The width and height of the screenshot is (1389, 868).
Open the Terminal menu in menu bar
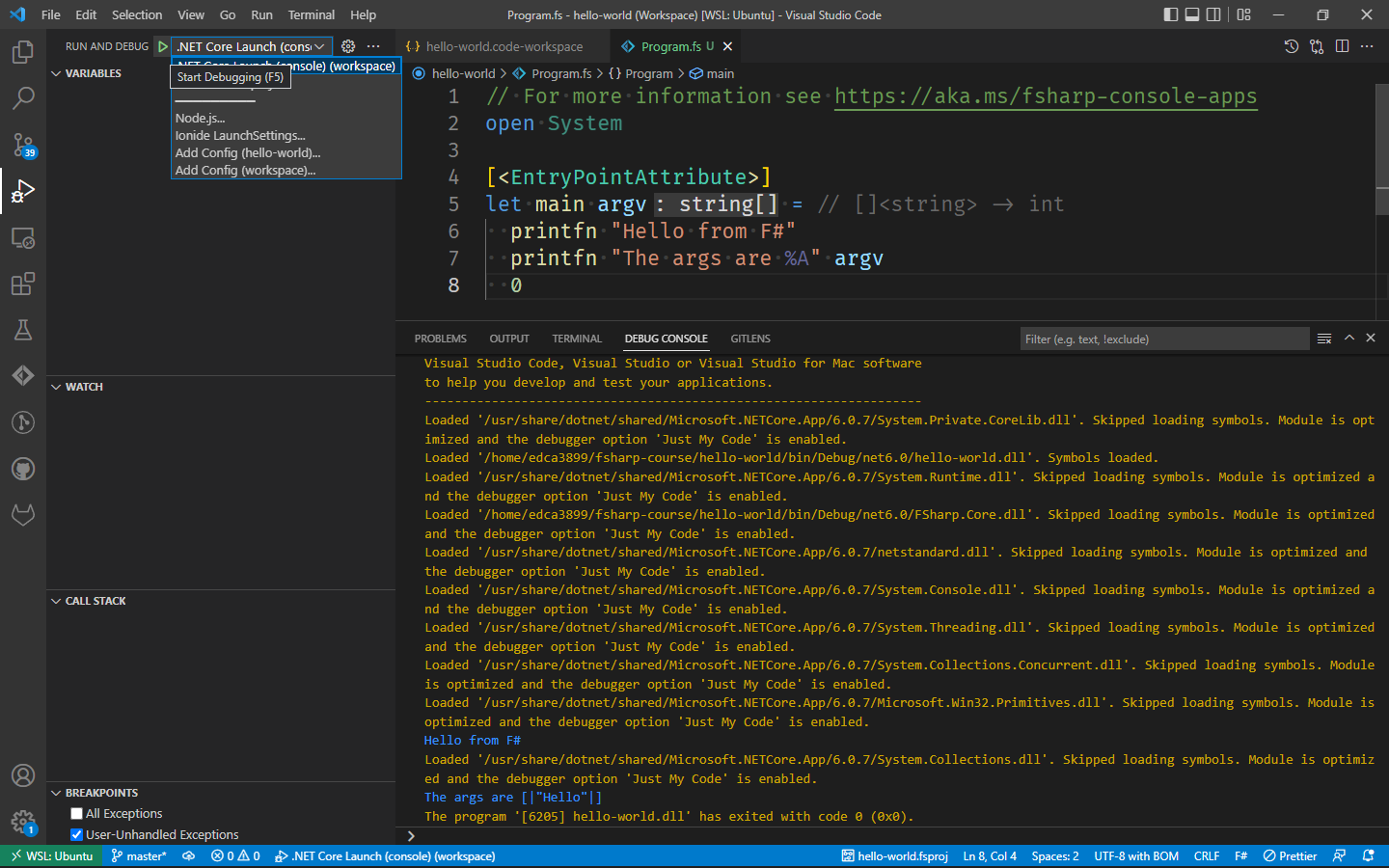pos(311,14)
